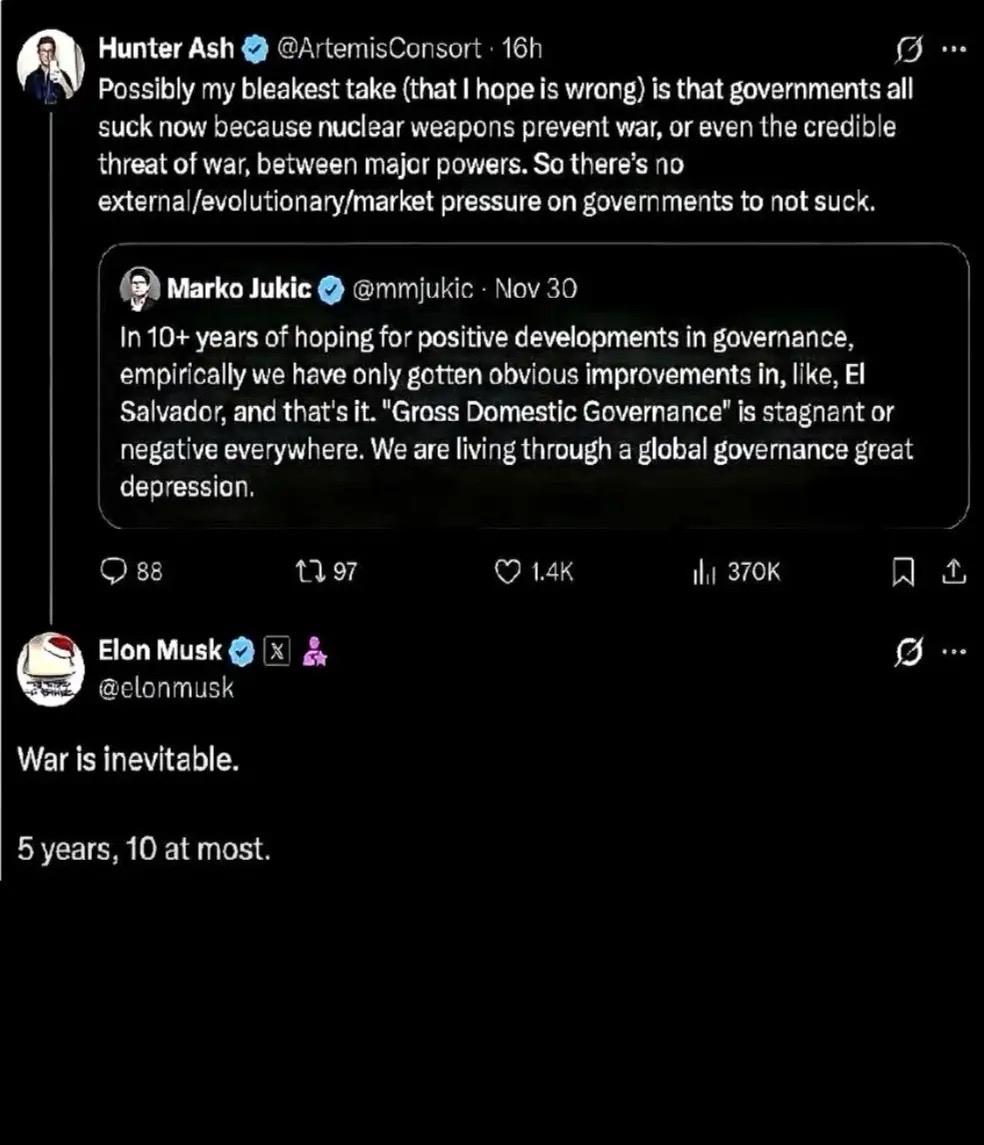The height and width of the screenshot is (1145, 984).
Task: Open Hunter Ash's profile picture
Action: click(51, 66)
